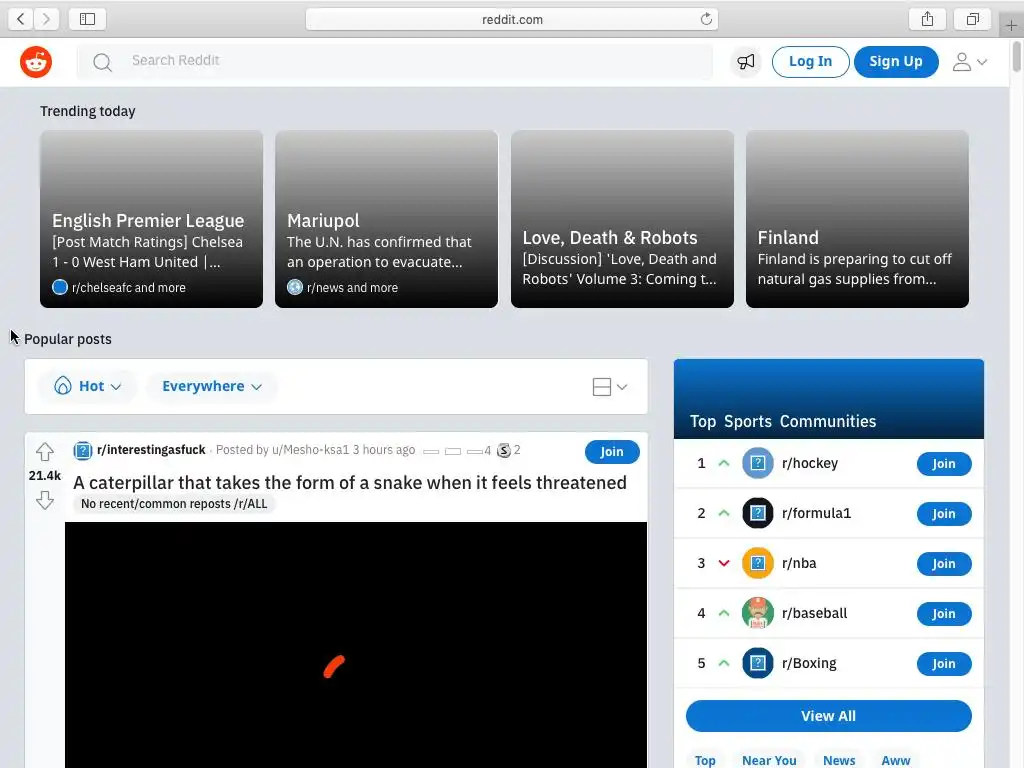Viewport: 1024px width, 768px height.
Task: Open the r/Boxing community link
Action: point(809,663)
